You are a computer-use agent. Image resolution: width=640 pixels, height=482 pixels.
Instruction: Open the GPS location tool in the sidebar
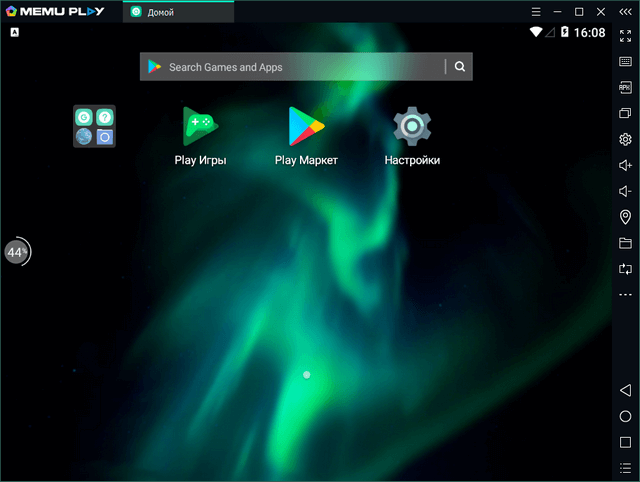pyautogui.click(x=625, y=217)
